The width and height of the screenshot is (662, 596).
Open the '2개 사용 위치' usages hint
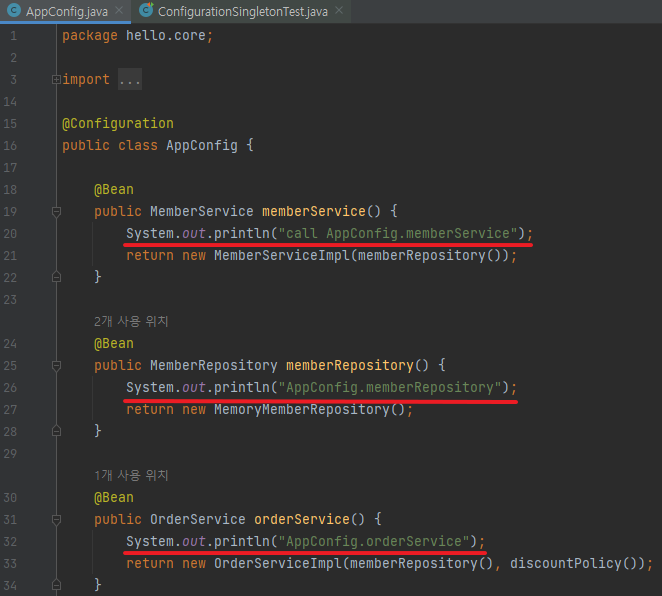(x=131, y=321)
